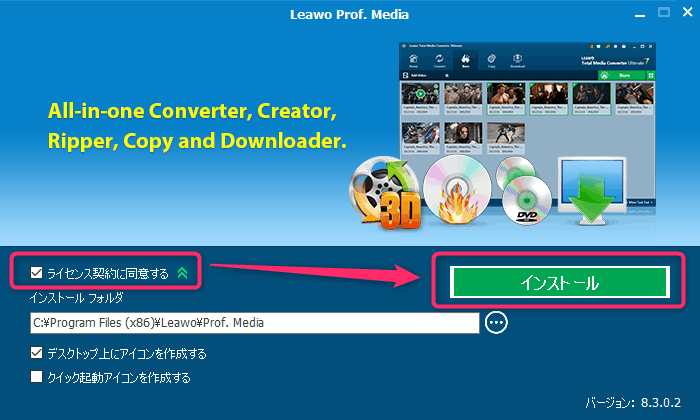Click the Copy icon in the preview screenshot
This screenshot has height=420, width=700.
click(491, 60)
